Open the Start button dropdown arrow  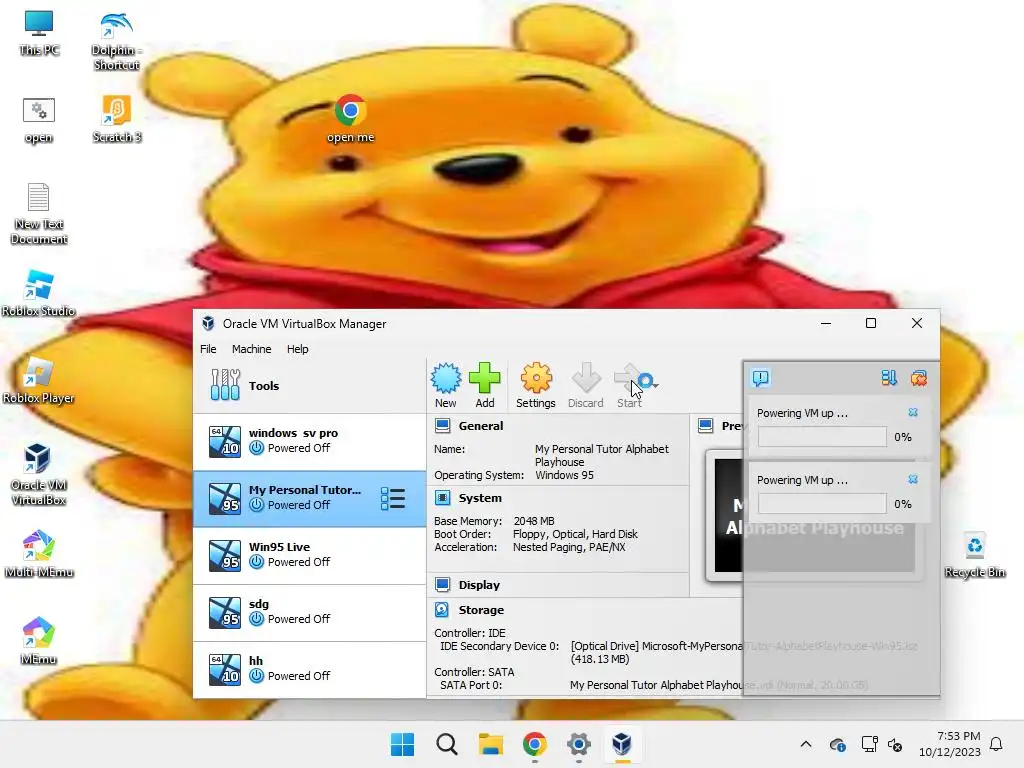(x=655, y=385)
